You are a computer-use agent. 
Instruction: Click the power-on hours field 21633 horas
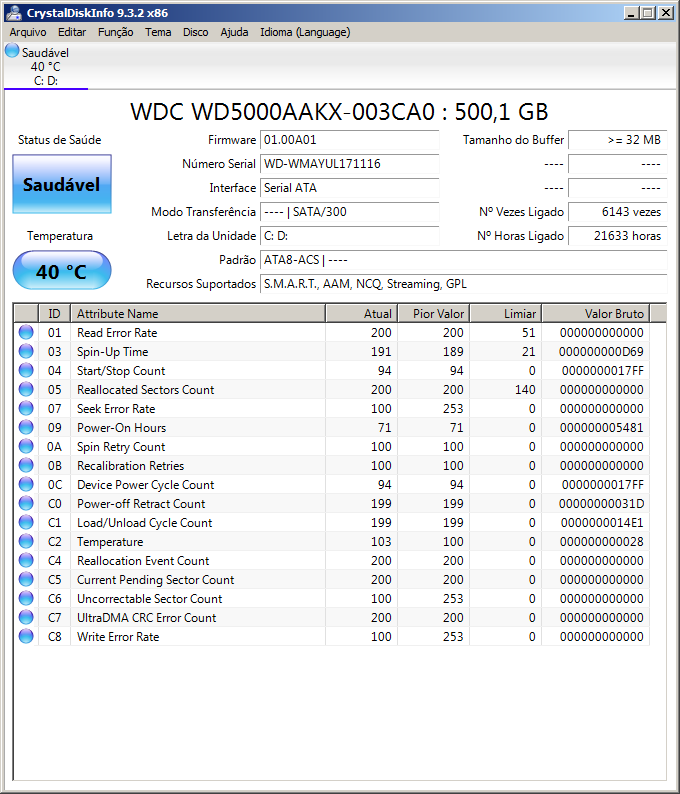click(617, 236)
